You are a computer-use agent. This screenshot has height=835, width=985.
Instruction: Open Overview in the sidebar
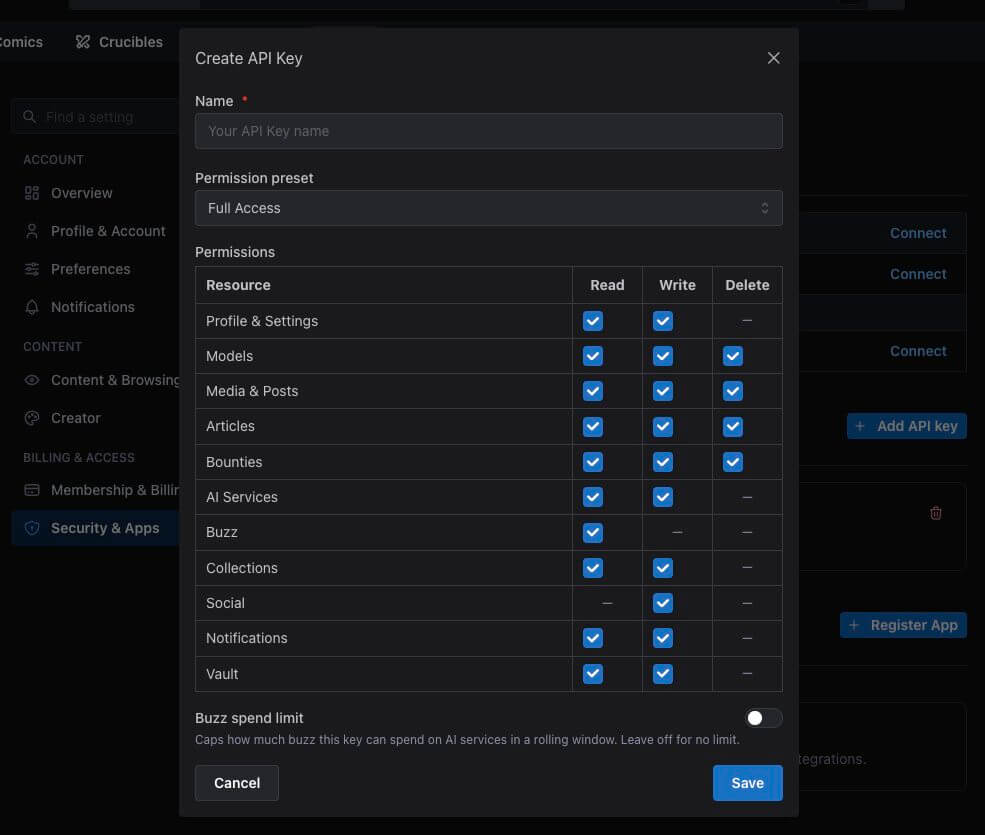tap(95, 193)
